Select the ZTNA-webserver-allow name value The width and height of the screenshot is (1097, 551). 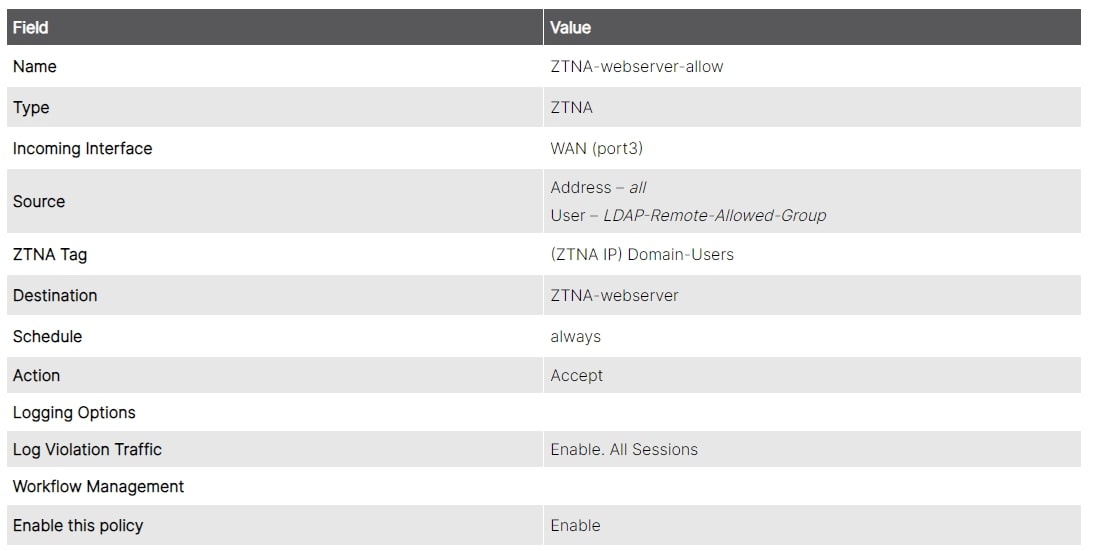pyautogui.click(x=636, y=67)
